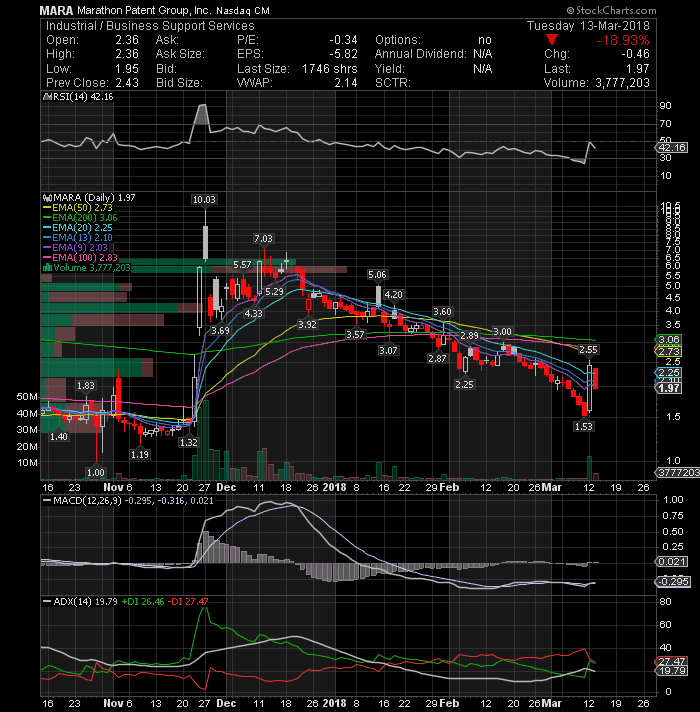Click the 1.53 March low price label
The width and height of the screenshot is (700, 712).
pyautogui.click(x=584, y=427)
